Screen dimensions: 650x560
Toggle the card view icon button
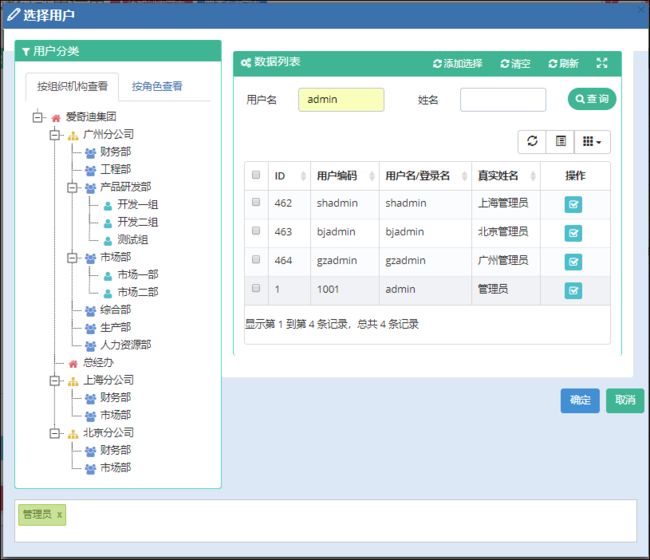(560, 141)
